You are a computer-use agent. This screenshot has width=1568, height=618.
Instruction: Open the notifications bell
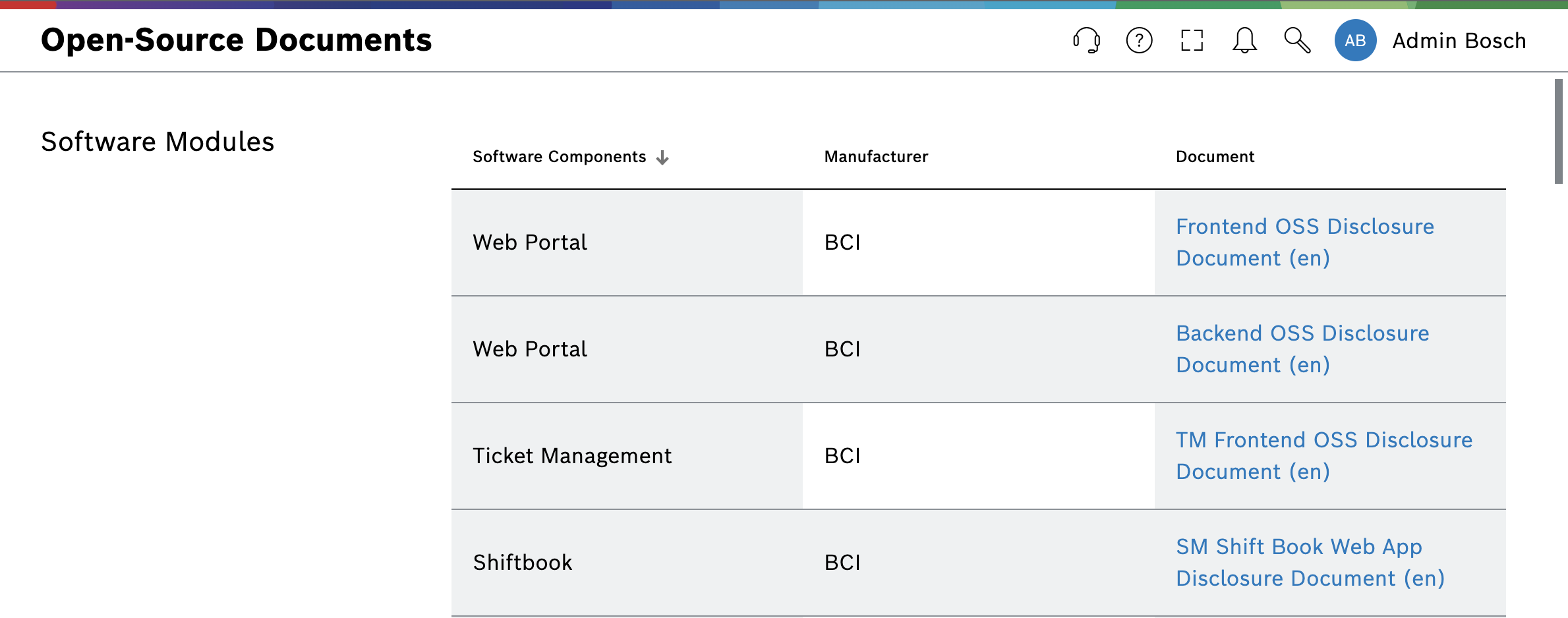[1244, 40]
